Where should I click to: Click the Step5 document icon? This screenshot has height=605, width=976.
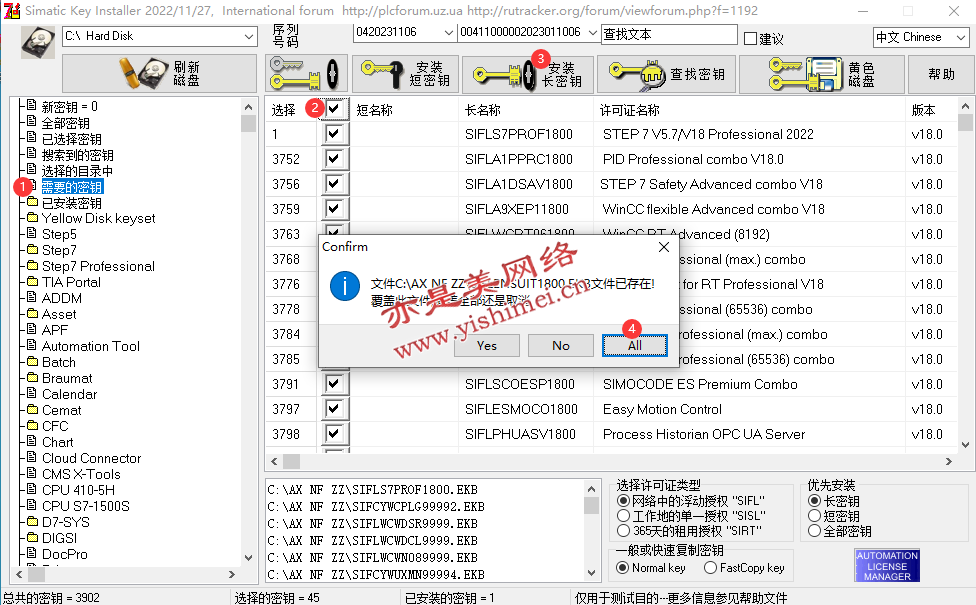click(32, 233)
